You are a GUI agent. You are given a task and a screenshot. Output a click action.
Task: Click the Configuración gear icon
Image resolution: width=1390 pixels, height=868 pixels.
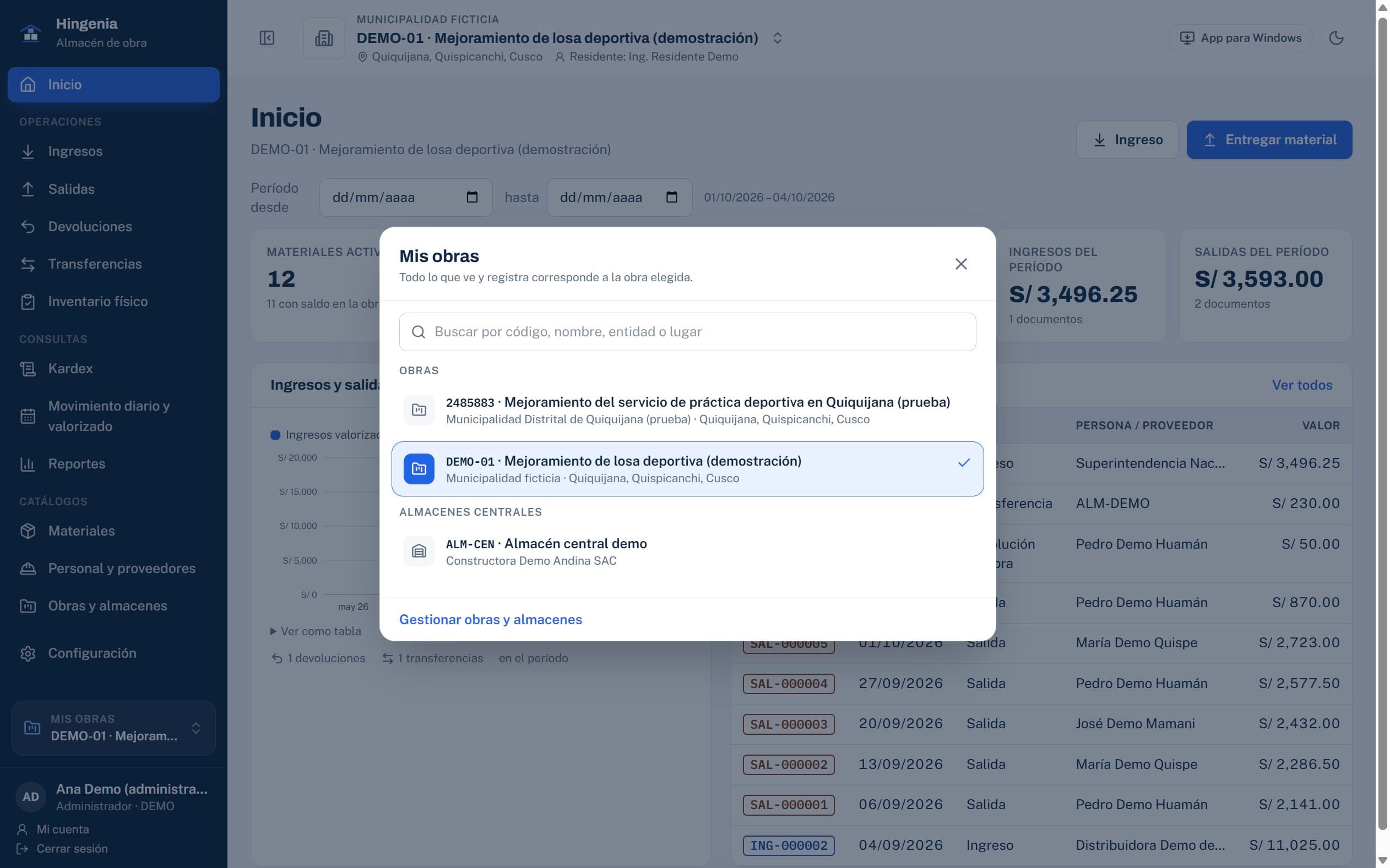[28, 653]
